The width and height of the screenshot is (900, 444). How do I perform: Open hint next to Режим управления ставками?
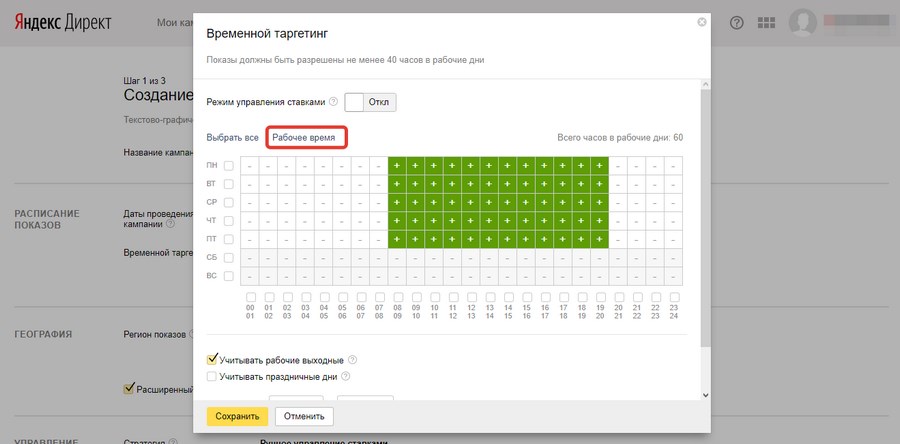coord(333,102)
